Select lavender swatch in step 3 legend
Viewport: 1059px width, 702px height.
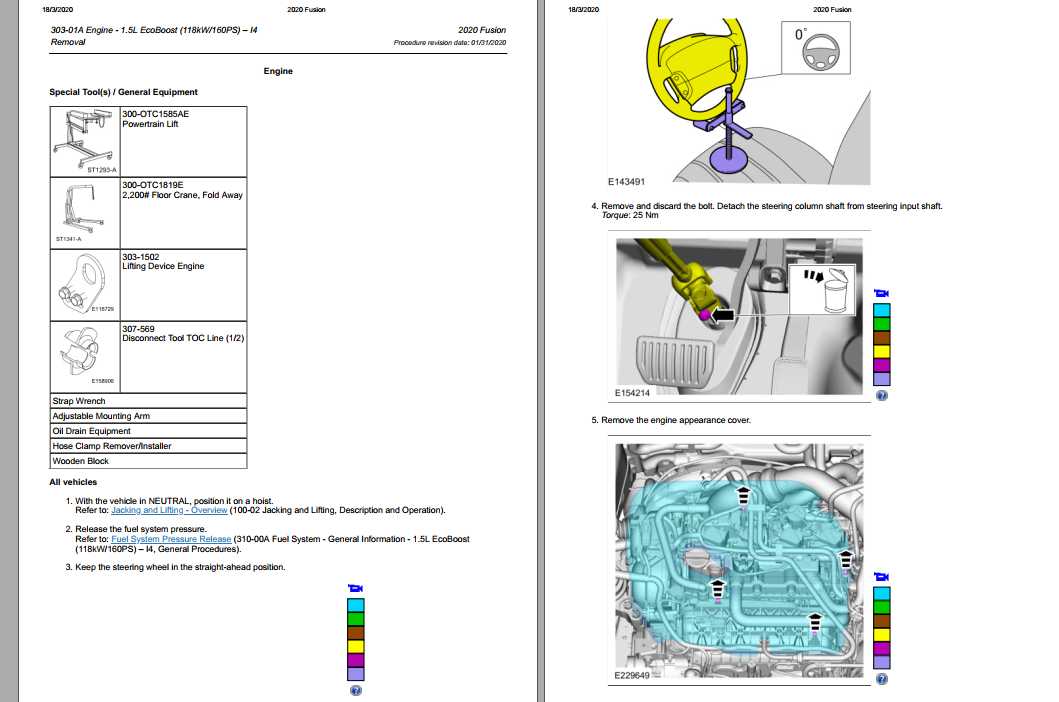(356, 674)
